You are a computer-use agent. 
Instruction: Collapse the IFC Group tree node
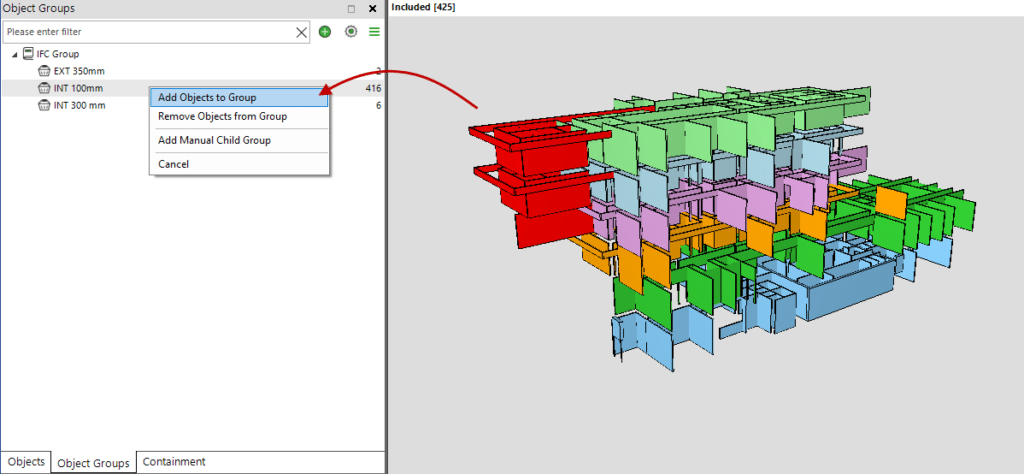click(x=14, y=54)
